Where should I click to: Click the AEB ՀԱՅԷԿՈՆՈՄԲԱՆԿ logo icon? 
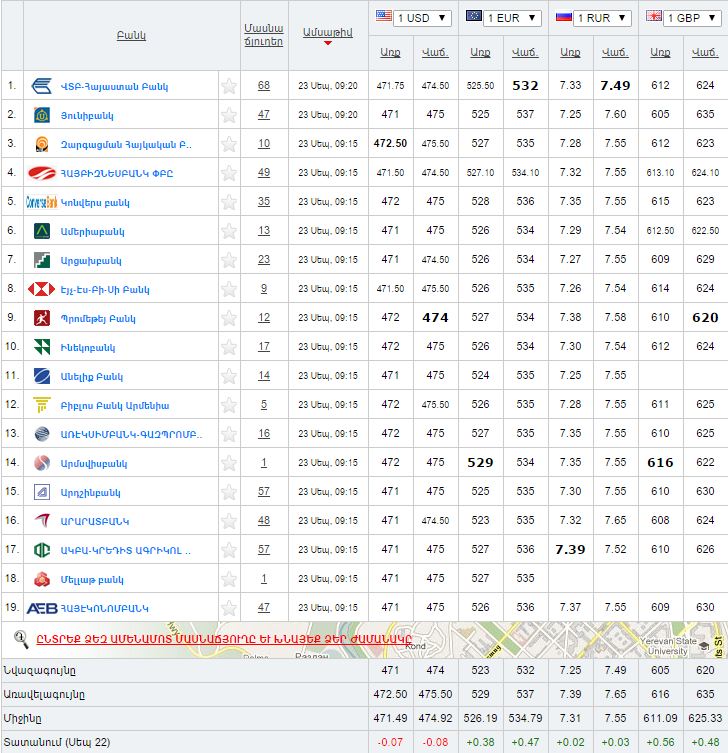coord(41,608)
